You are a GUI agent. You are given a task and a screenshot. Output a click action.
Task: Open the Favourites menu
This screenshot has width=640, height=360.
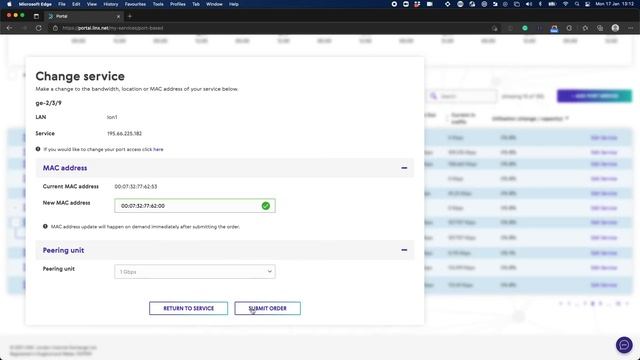click(135, 4)
